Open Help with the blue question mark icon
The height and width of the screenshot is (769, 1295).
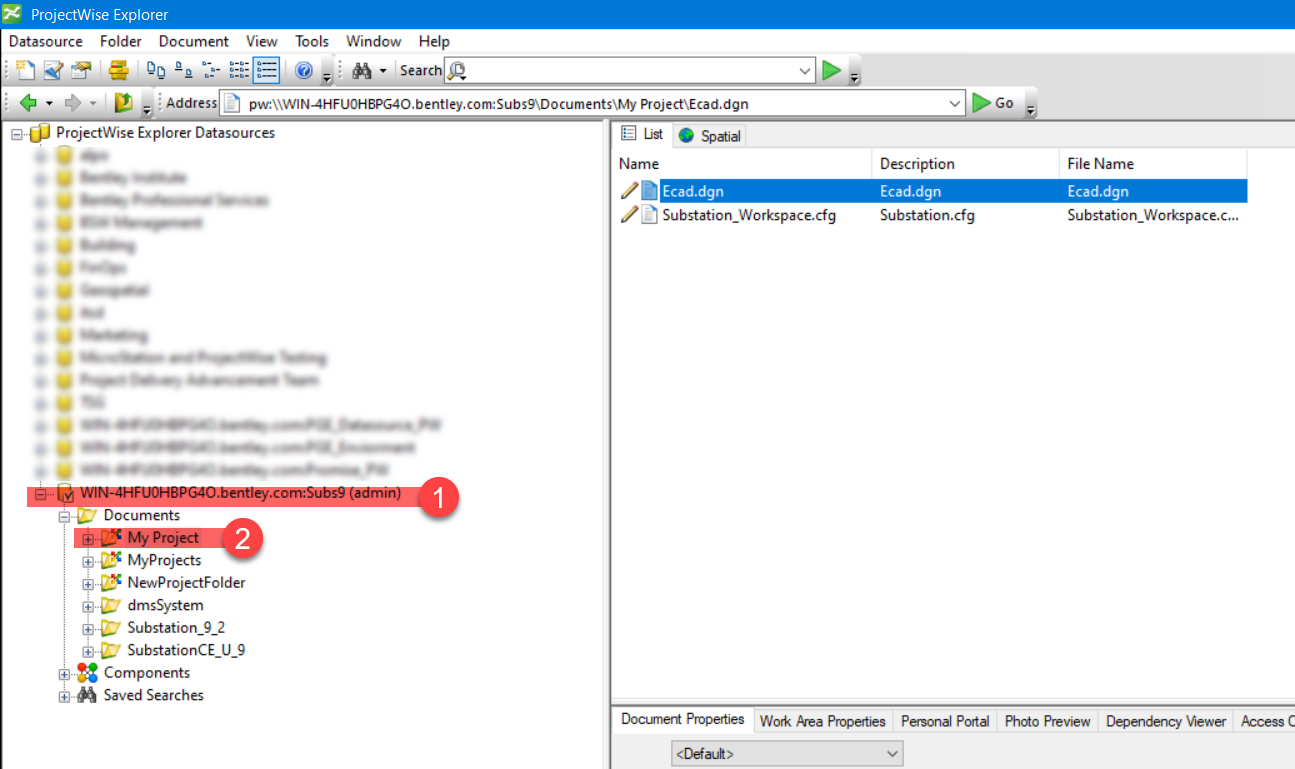tap(304, 70)
